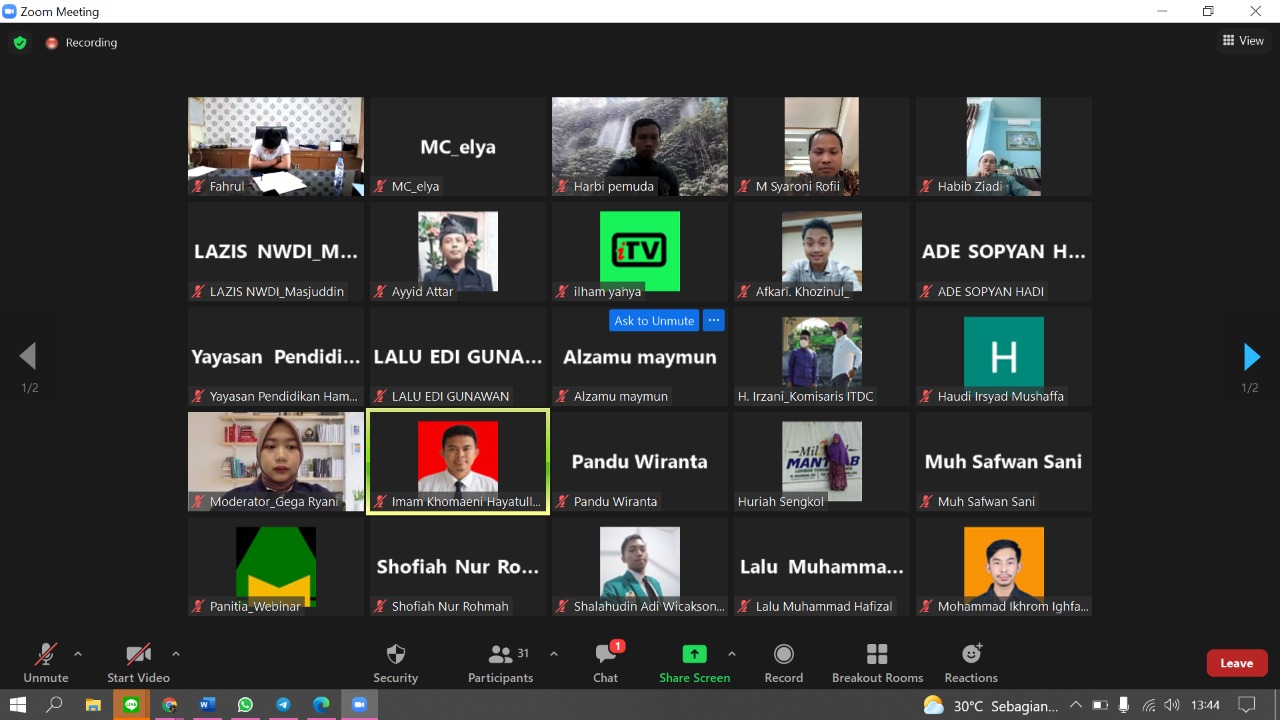Image resolution: width=1280 pixels, height=720 pixels.
Task: Select Moderator_Gega Ryani video tile
Action: pos(276,461)
